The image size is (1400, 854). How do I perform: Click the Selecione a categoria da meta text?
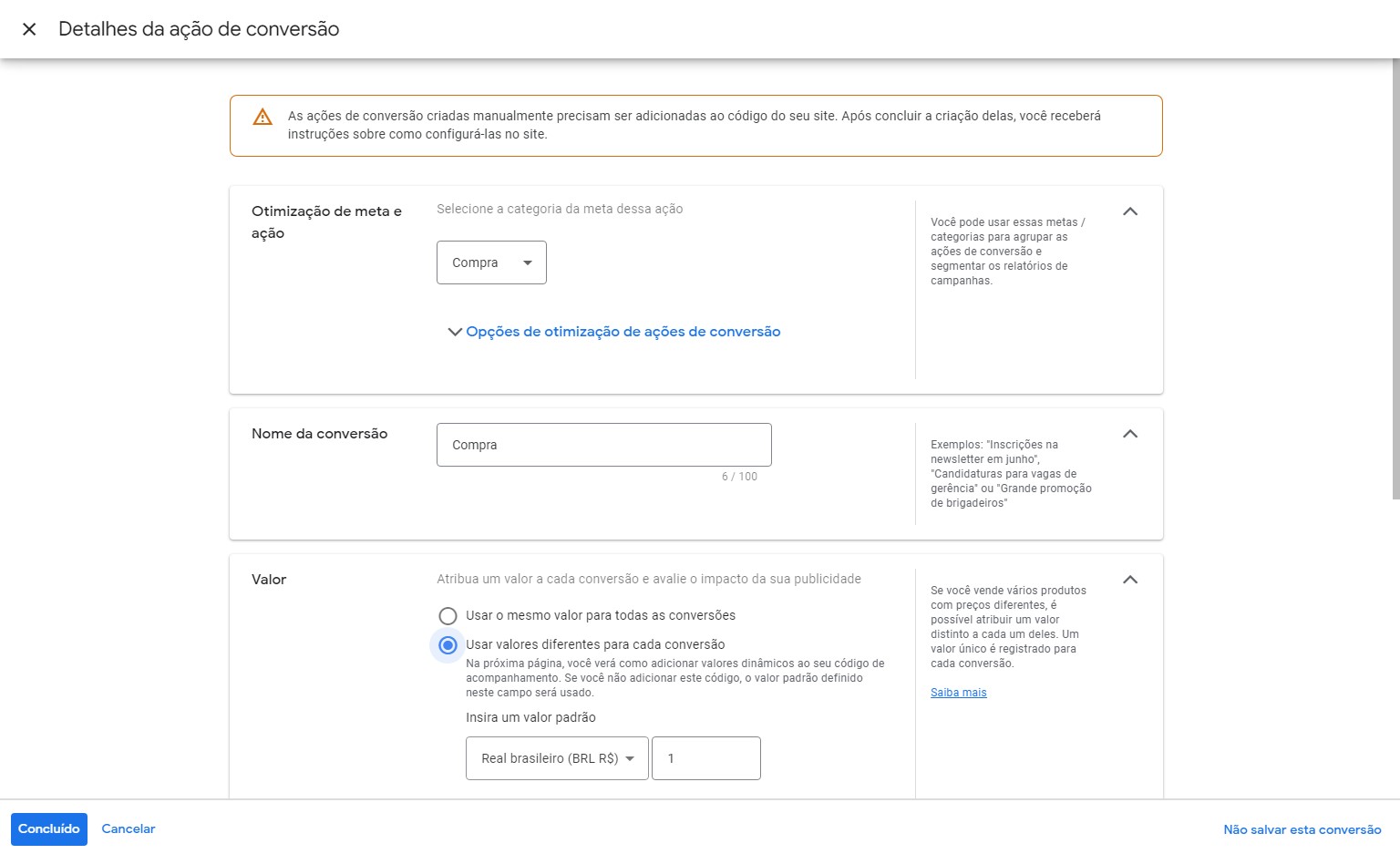(560, 210)
